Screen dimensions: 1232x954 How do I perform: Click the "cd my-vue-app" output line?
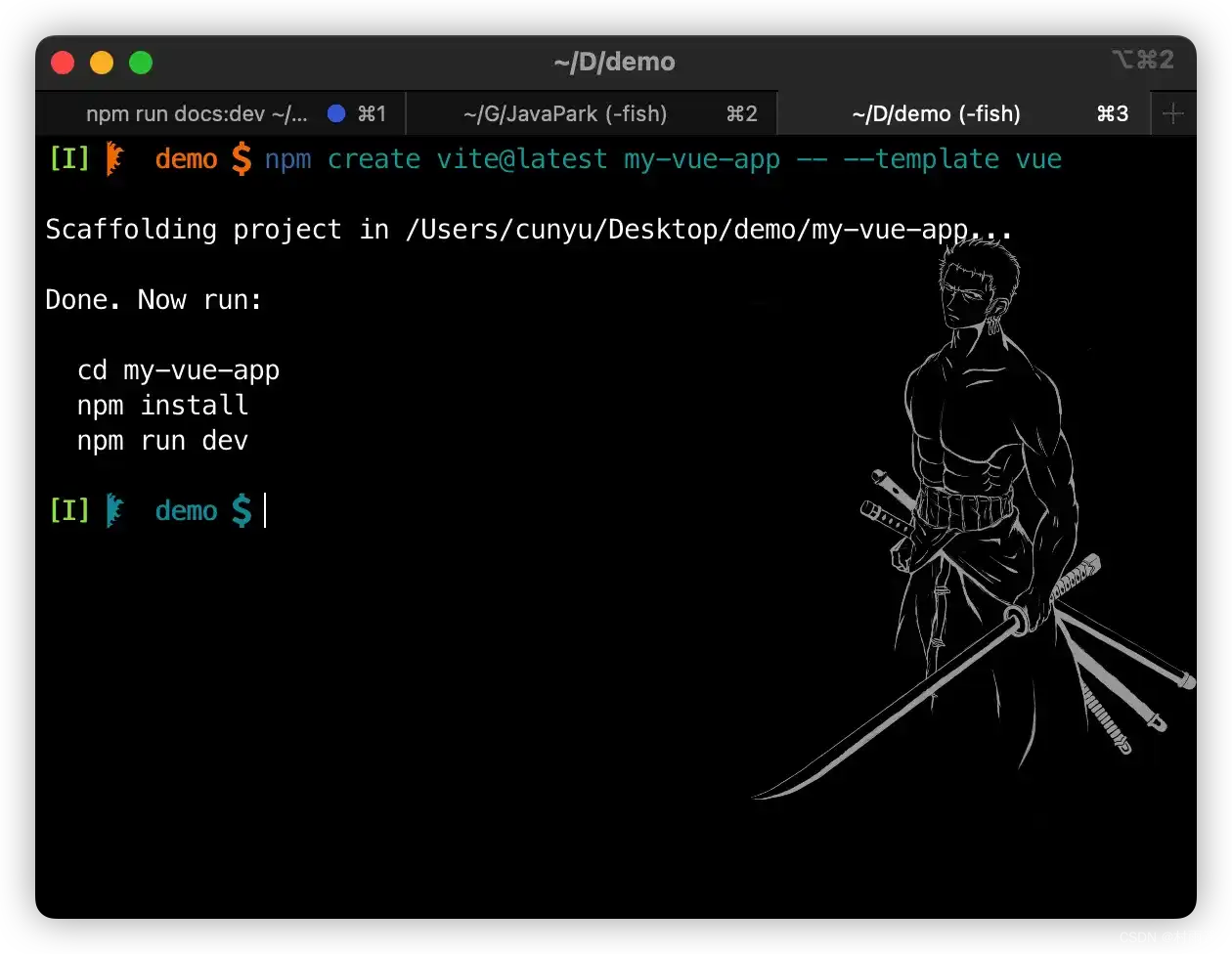click(x=178, y=370)
